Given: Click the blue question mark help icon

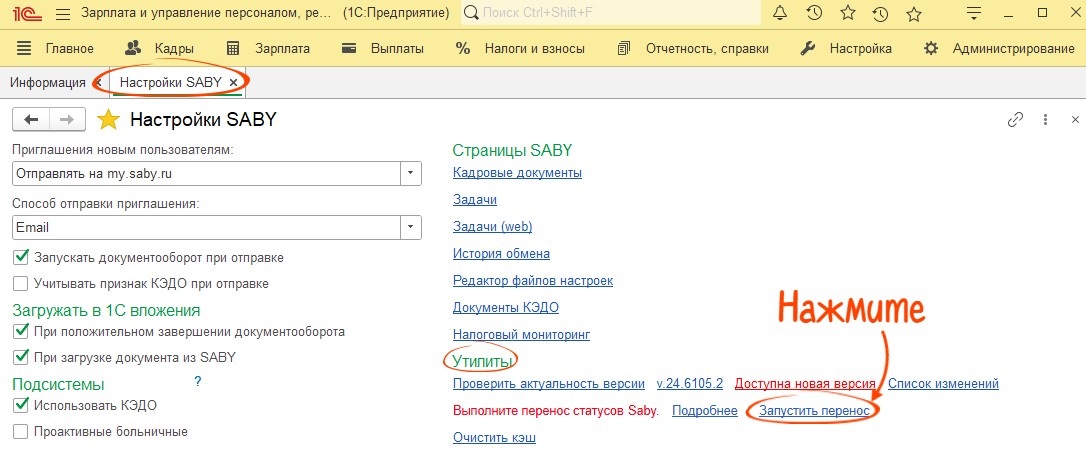Looking at the screenshot, I should pos(198,382).
